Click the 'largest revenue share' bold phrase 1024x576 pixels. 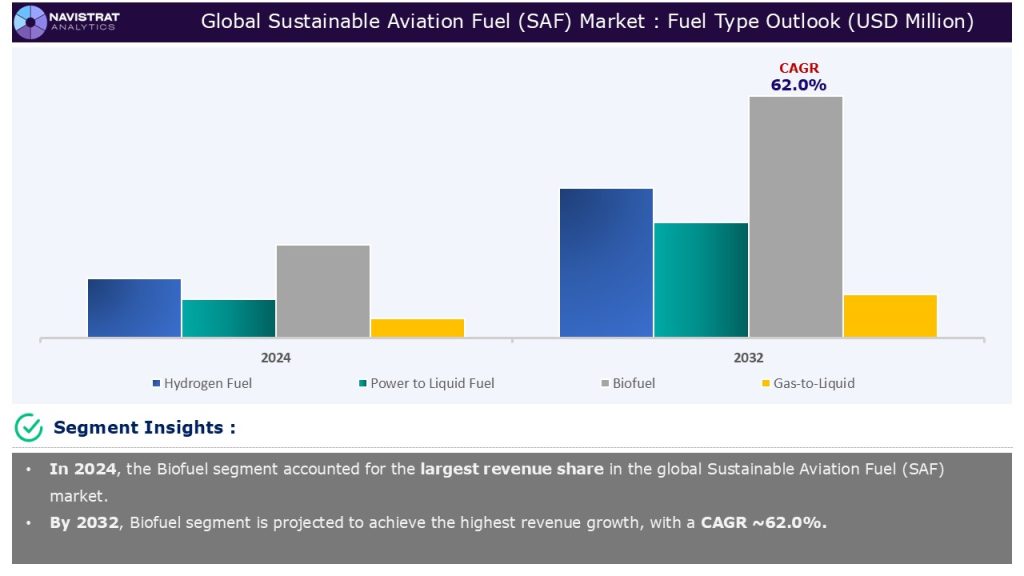coord(512,469)
